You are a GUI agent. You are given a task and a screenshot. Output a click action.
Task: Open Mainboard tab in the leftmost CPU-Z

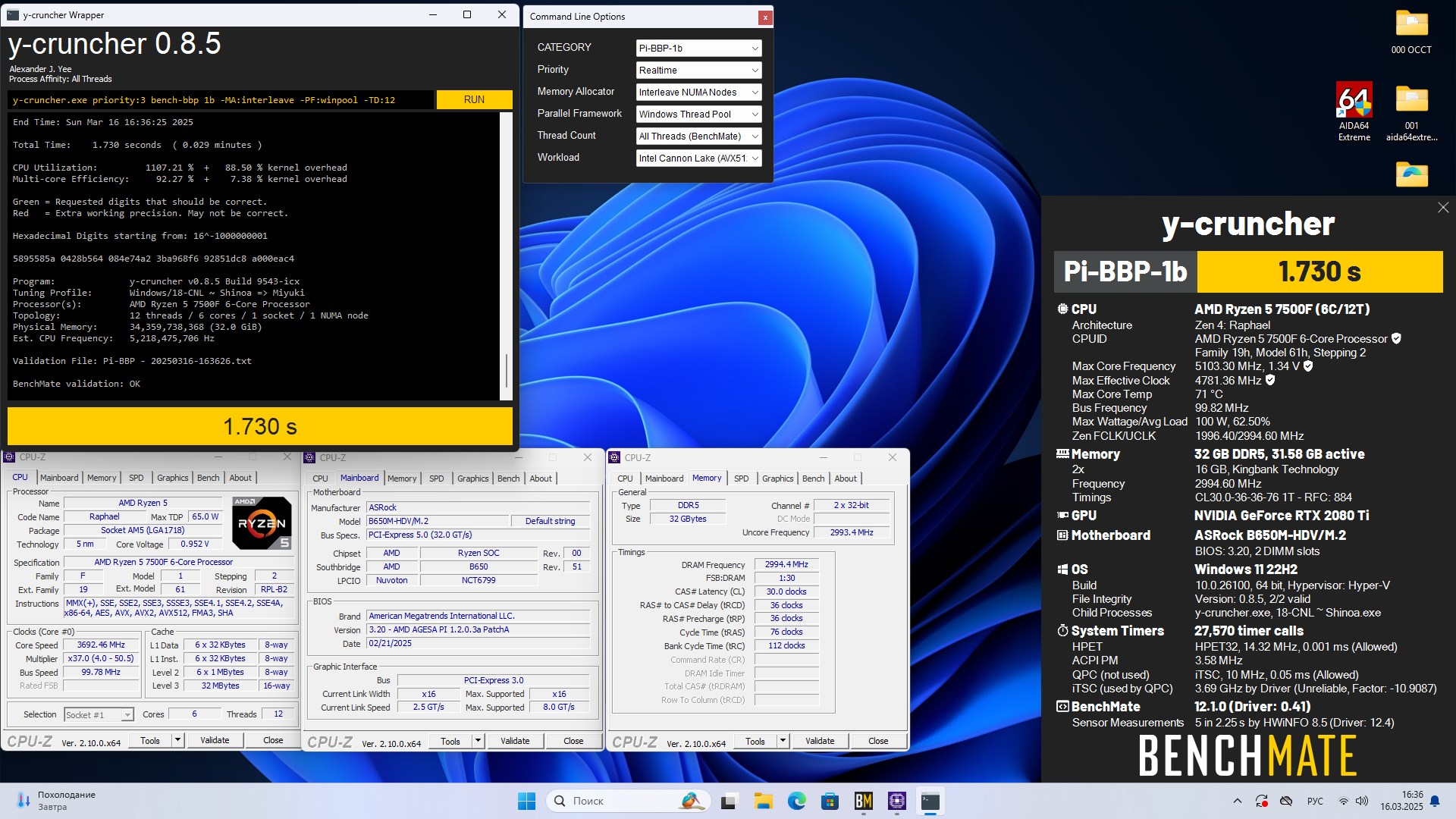coord(59,478)
